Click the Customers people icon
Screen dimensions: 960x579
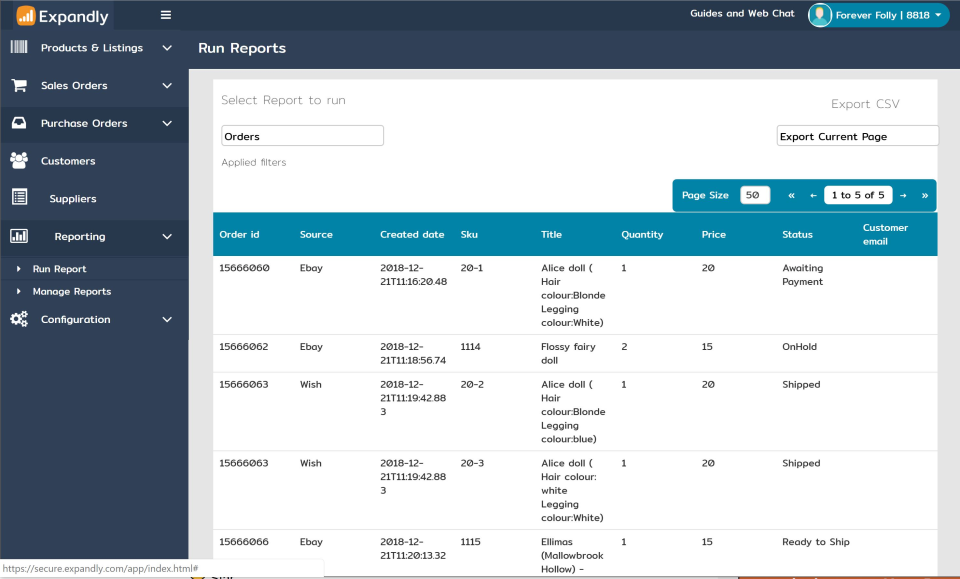(18, 160)
